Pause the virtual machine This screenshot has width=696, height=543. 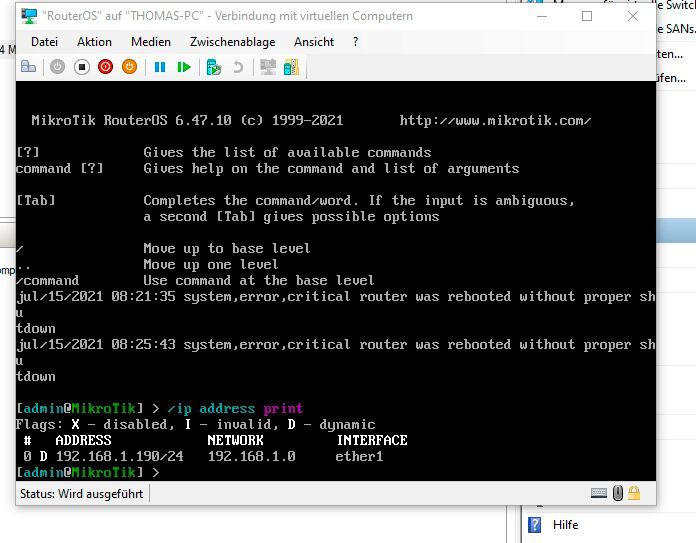coord(160,67)
